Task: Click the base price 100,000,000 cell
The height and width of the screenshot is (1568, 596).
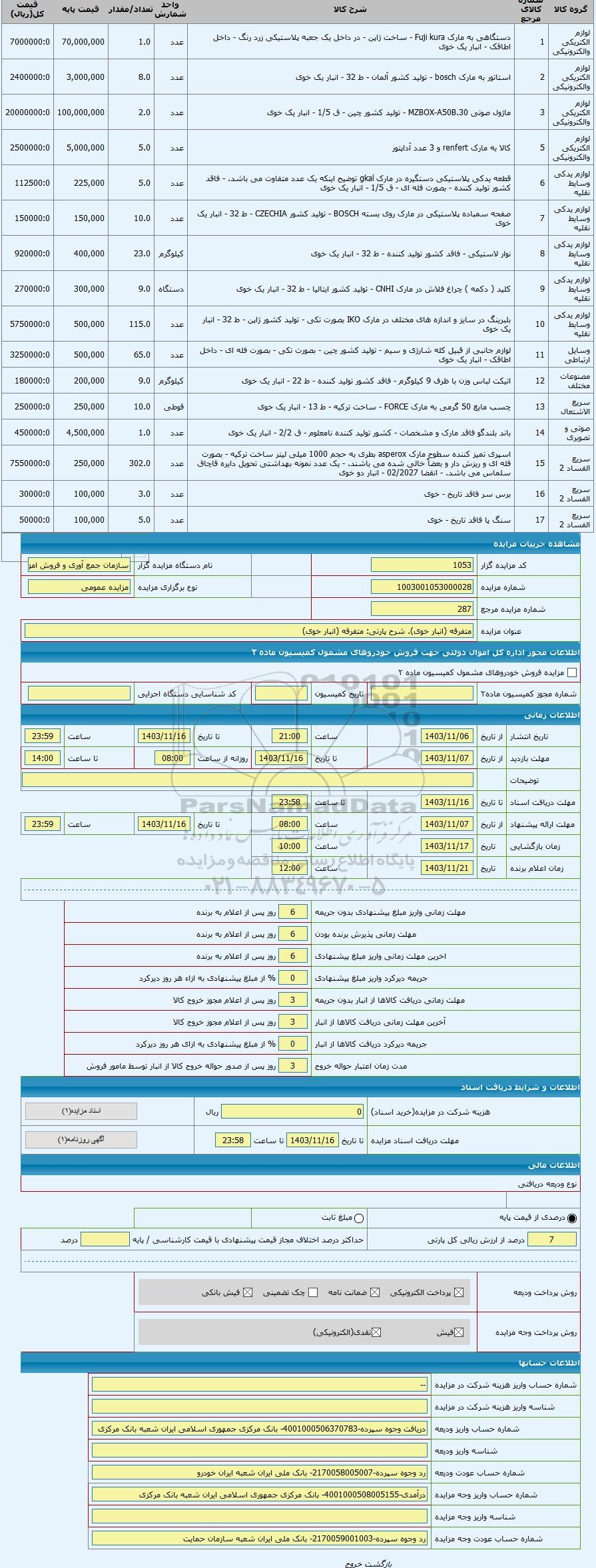Action: point(81,113)
